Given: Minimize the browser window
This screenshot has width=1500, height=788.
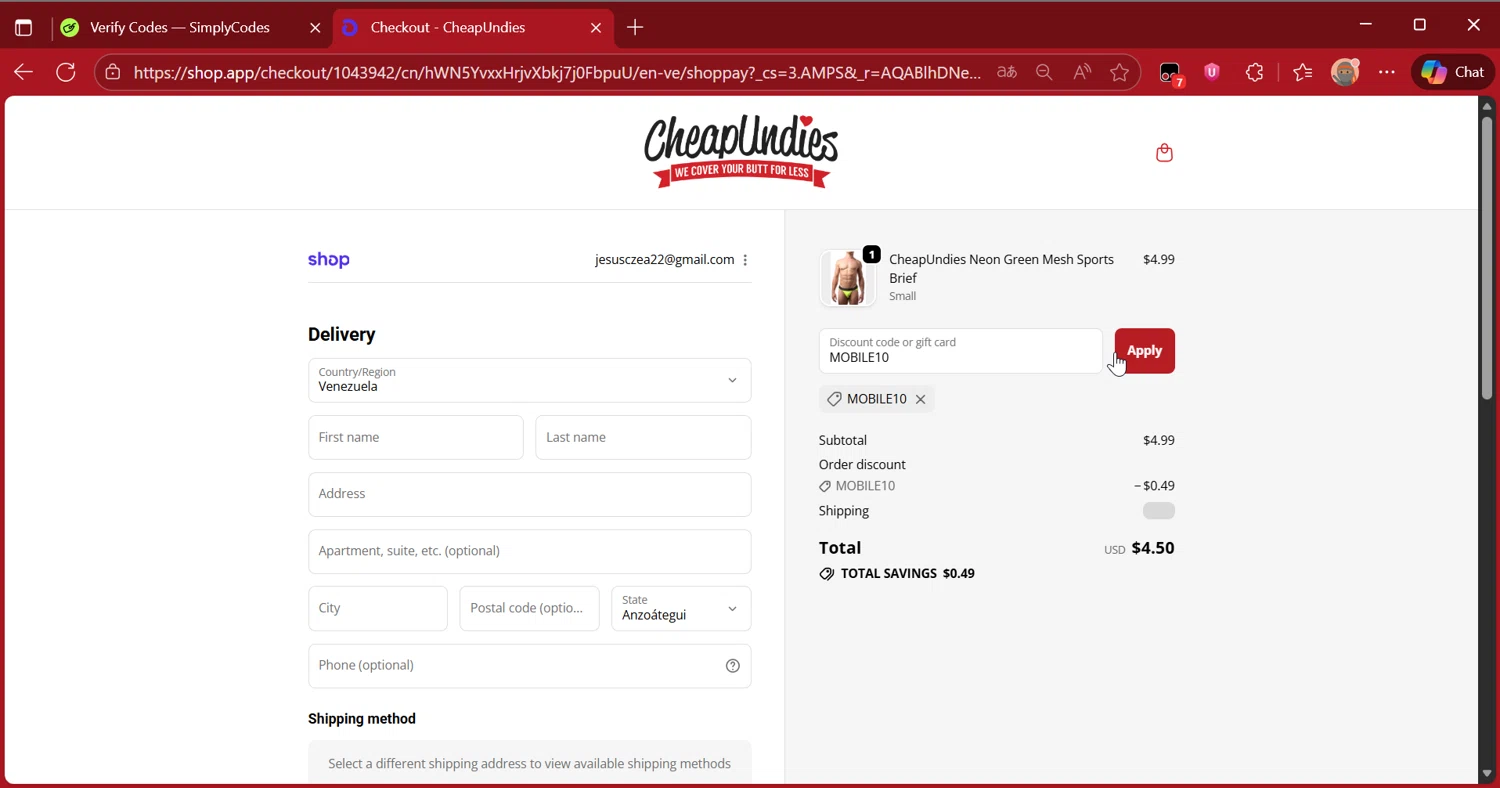Looking at the screenshot, I should click(1366, 25).
